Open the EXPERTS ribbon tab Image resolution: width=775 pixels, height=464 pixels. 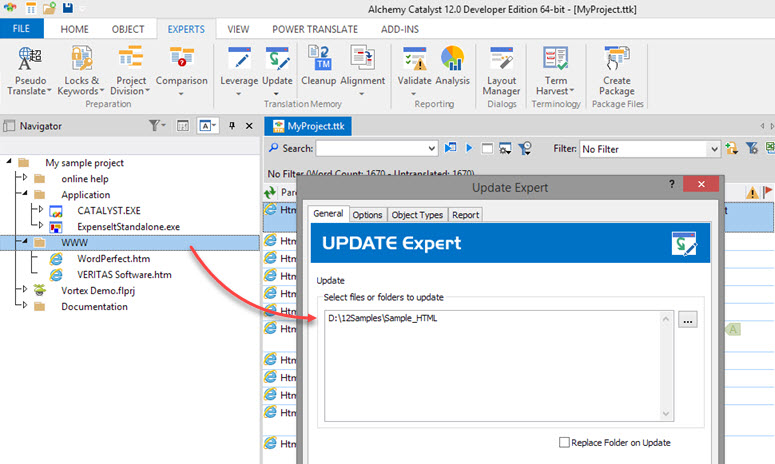tap(186, 29)
